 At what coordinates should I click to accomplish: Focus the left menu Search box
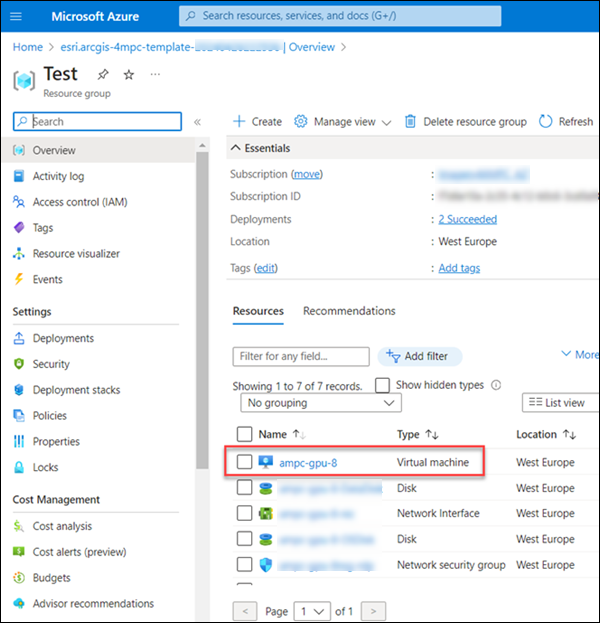tap(97, 121)
